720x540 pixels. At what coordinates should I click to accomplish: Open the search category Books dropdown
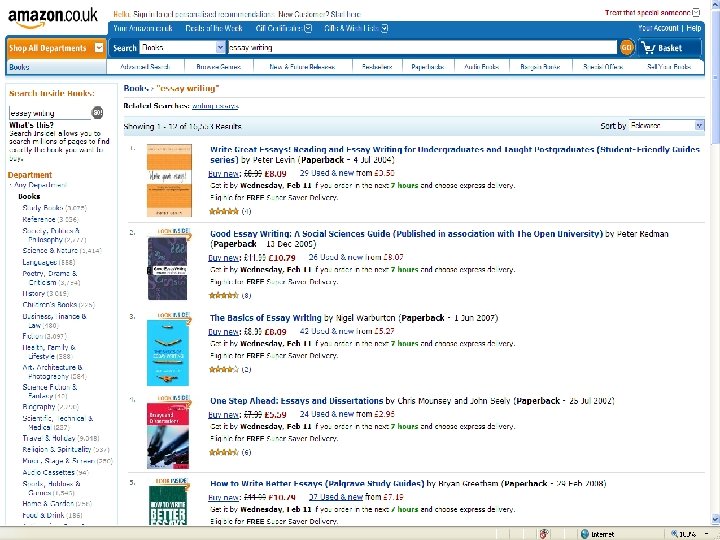182,47
